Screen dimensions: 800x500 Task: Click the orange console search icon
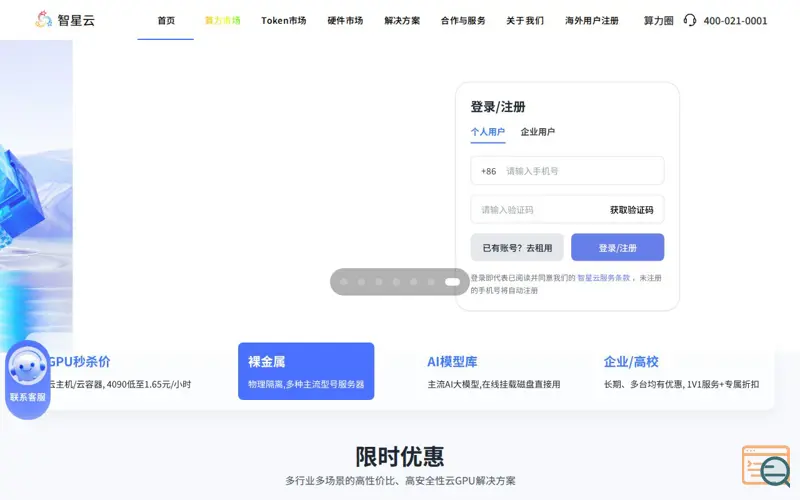point(766,465)
